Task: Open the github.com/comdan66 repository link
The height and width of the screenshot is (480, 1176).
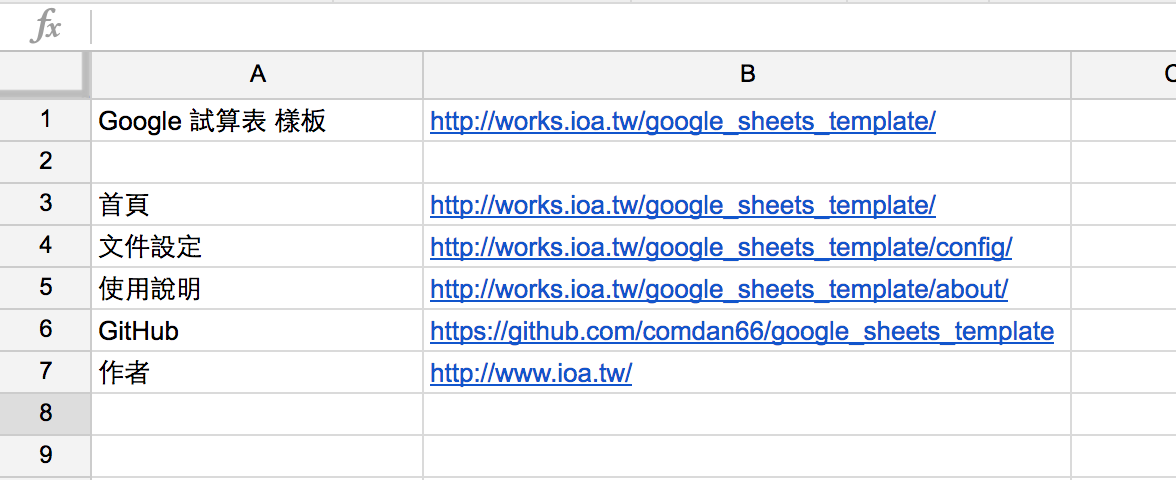Action: coord(742,331)
